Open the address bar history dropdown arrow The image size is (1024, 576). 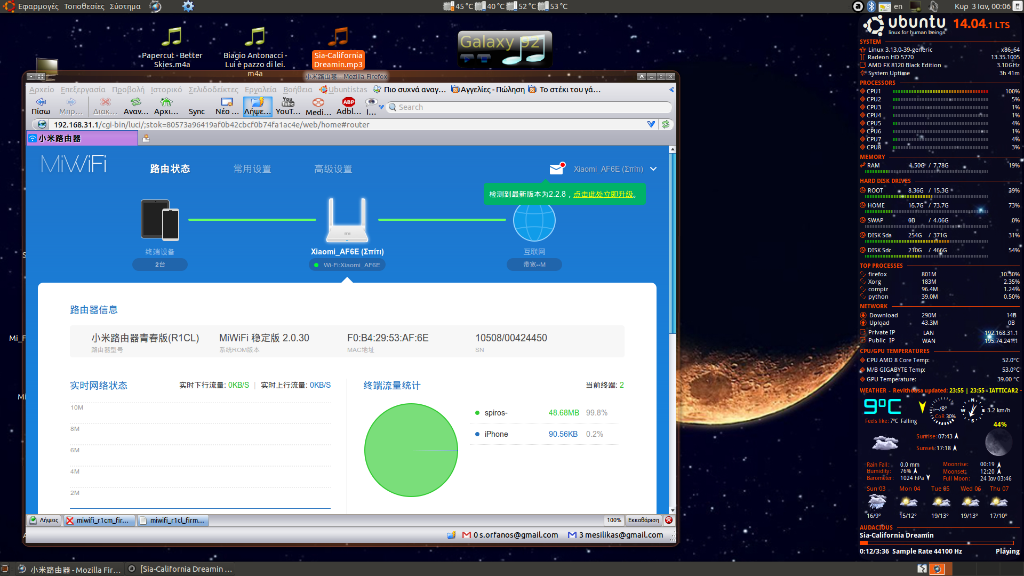coord(651,124)
